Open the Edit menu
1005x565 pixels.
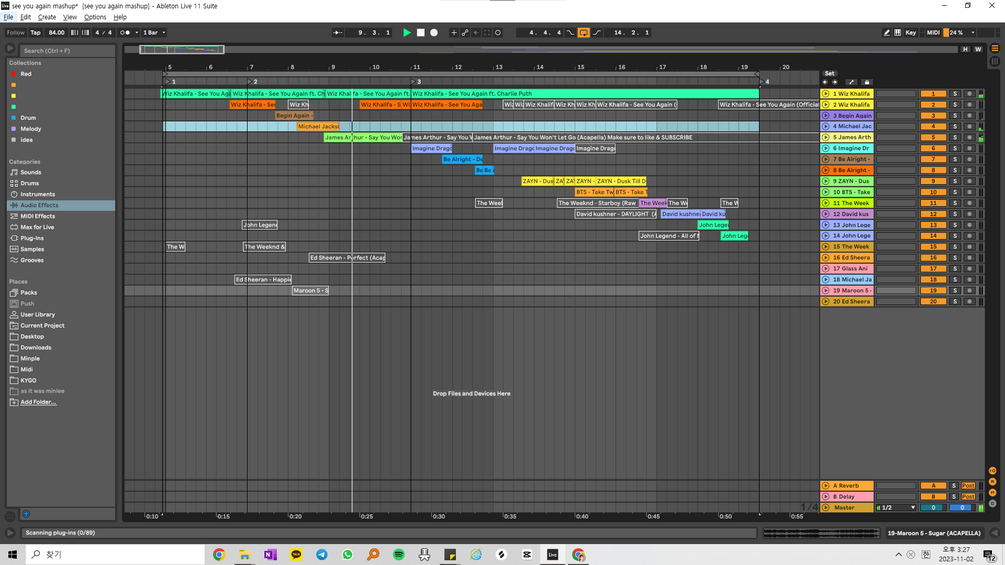point(26,17)
